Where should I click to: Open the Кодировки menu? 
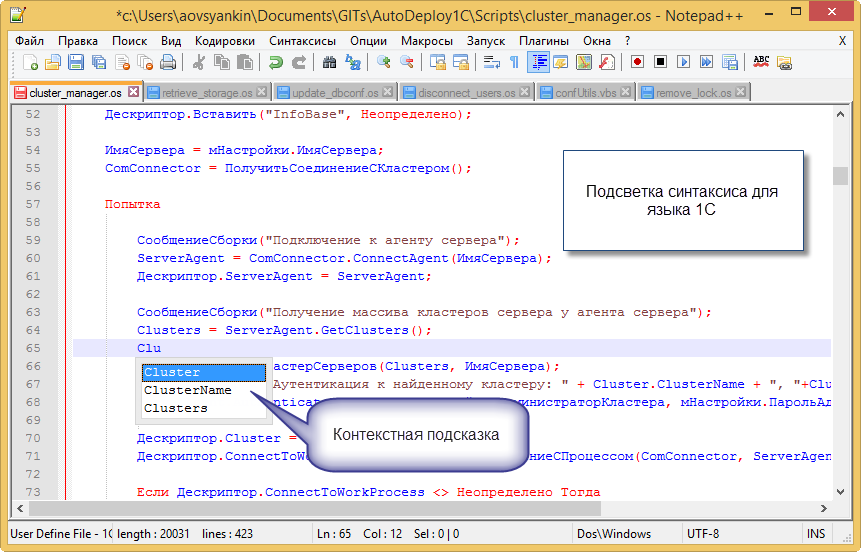[x=226, y=41]
